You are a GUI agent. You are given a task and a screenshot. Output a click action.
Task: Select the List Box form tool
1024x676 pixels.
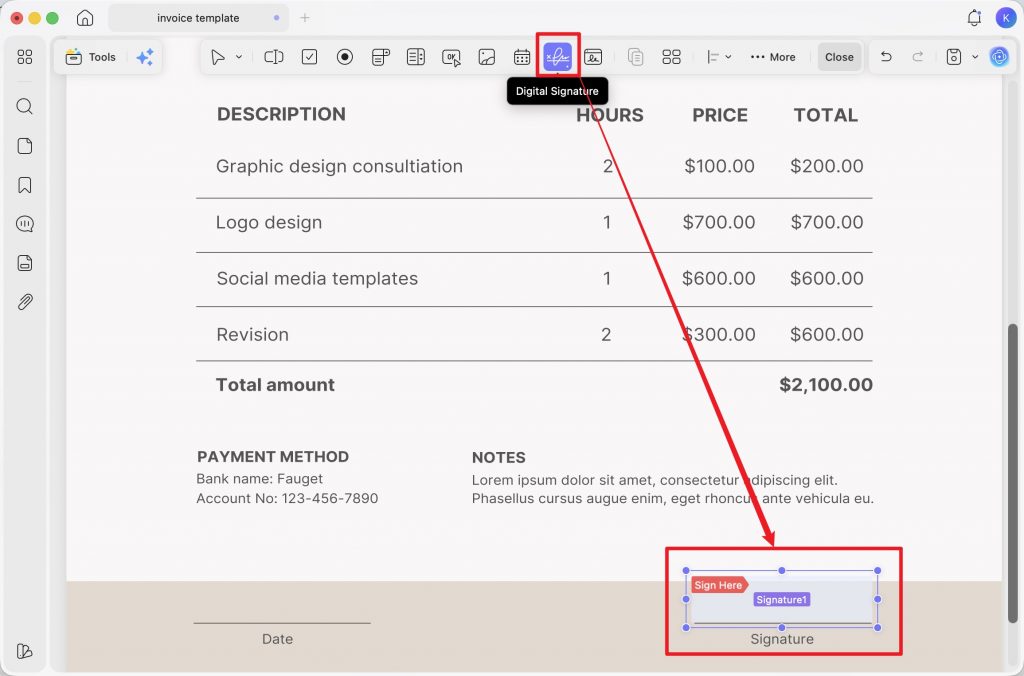(415, 57)
